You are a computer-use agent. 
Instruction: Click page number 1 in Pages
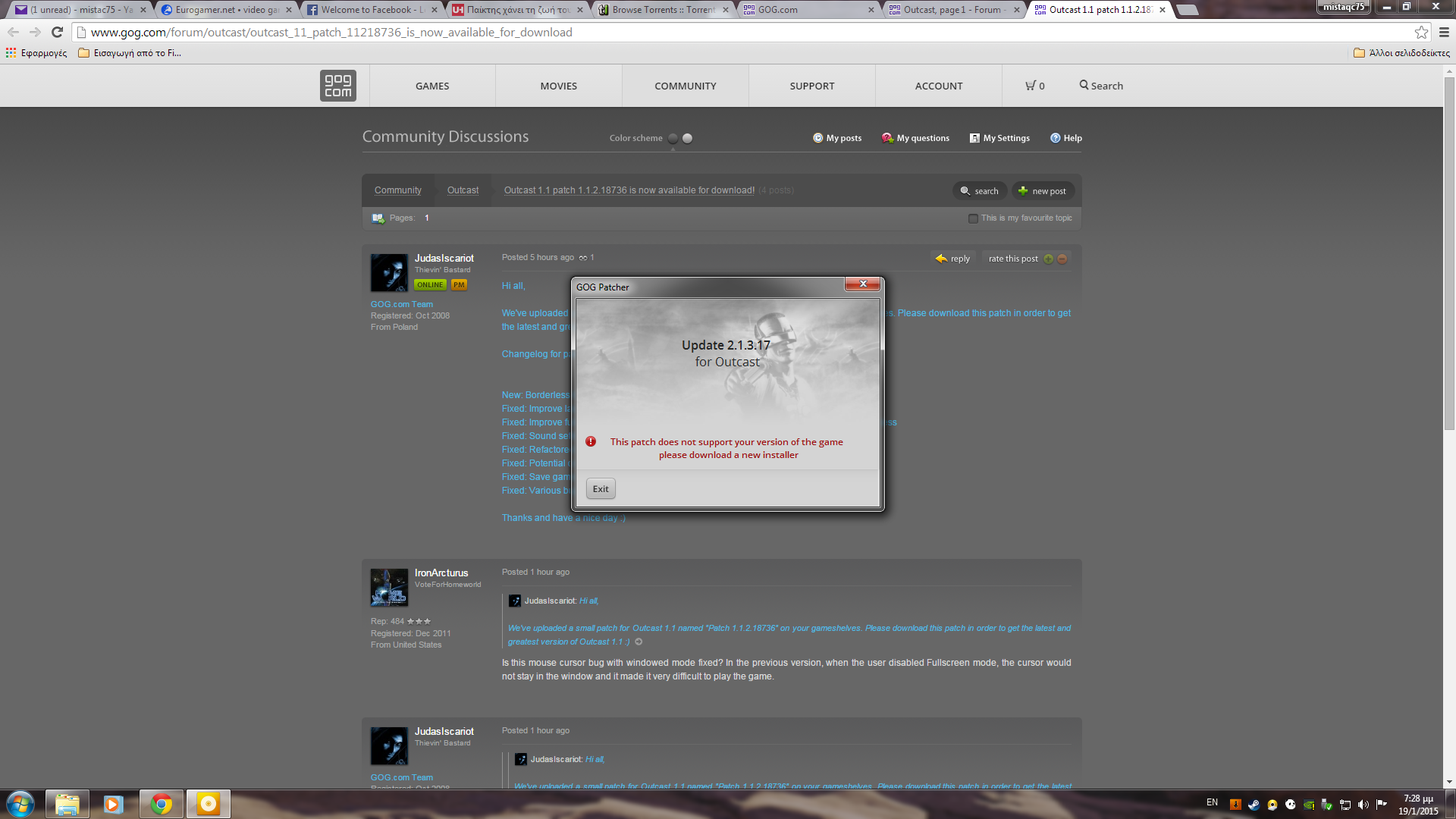427,218
